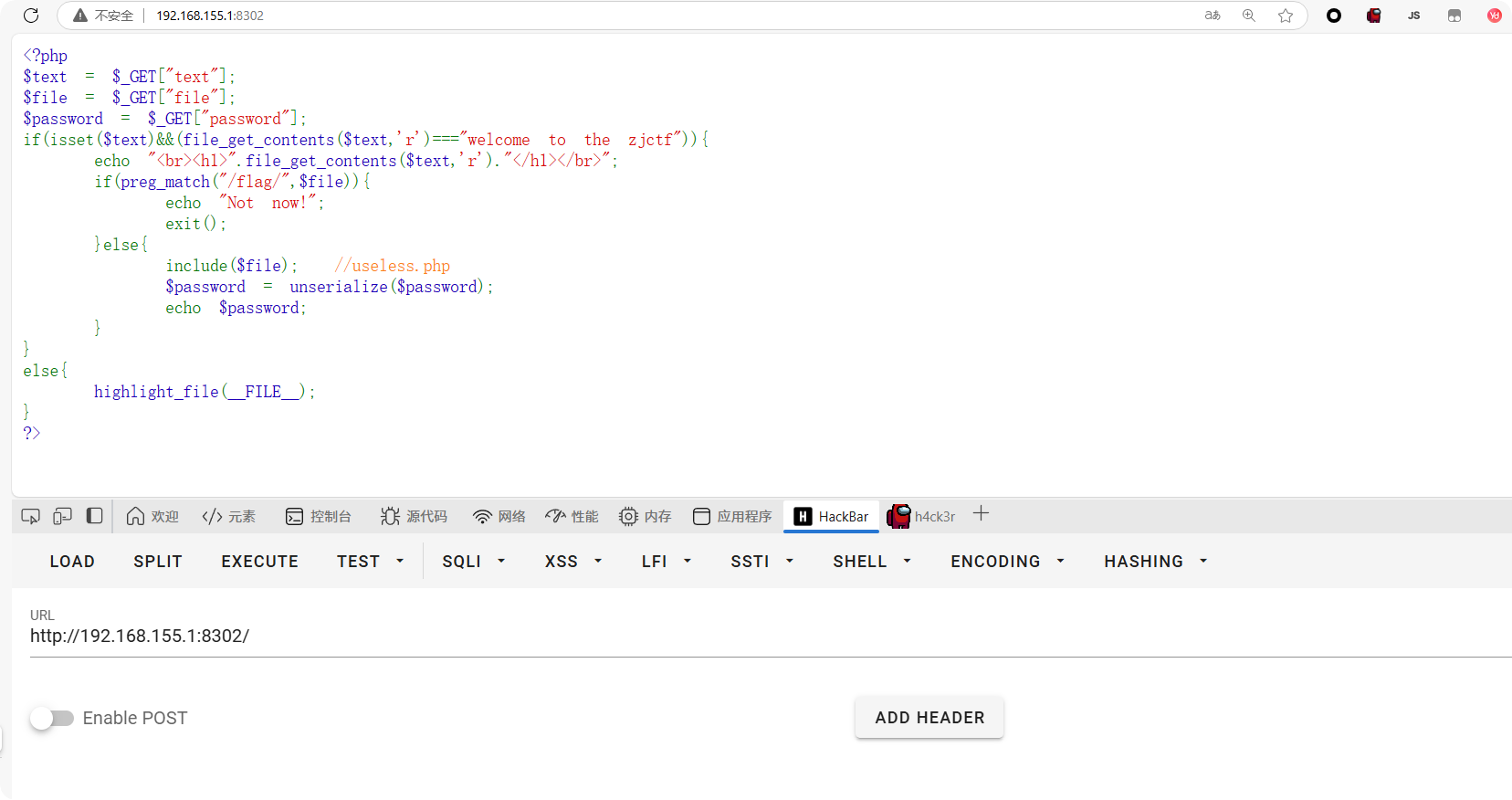Click the not-secure warning icon
The width and height of the screenshot is (1512, 800).
tap(80, 16)
